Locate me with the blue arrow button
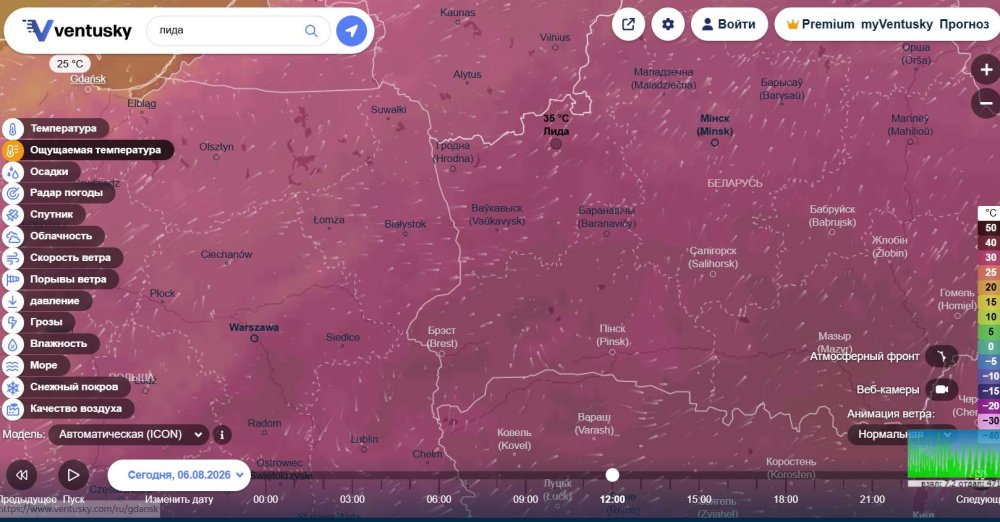Viewport: 1000px width, 522px height. click(351, 31)
